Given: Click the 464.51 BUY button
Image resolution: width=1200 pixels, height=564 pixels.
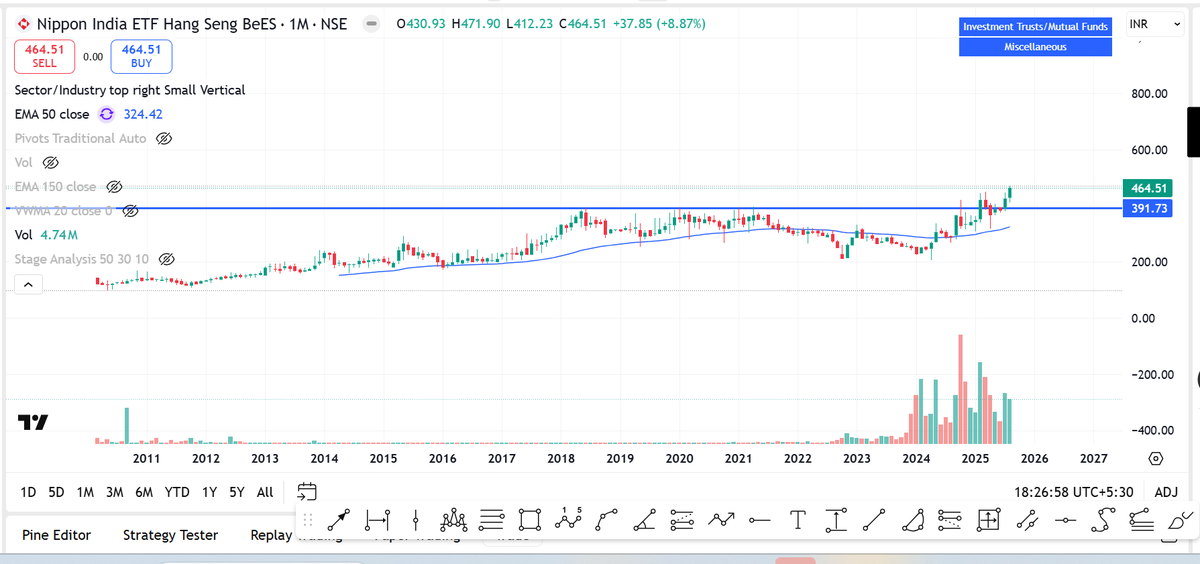Looking at the screenshot, I should (x=142, y=56).
